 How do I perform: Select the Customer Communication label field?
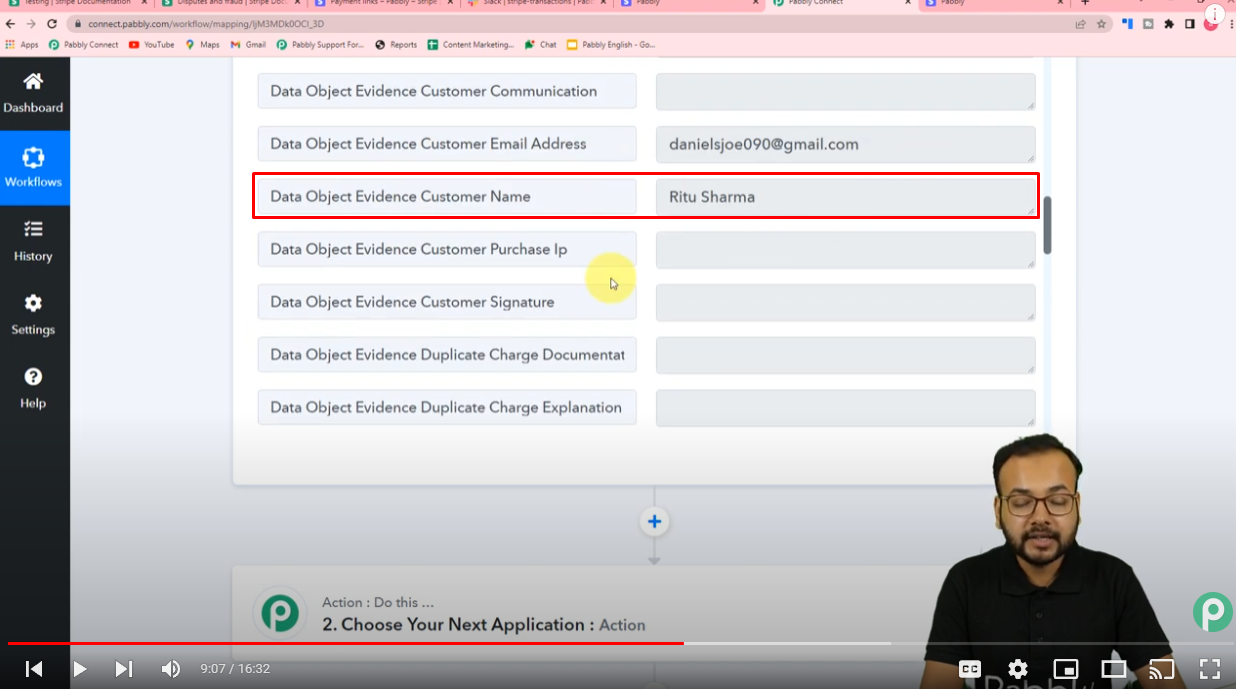tap(447, 91)
